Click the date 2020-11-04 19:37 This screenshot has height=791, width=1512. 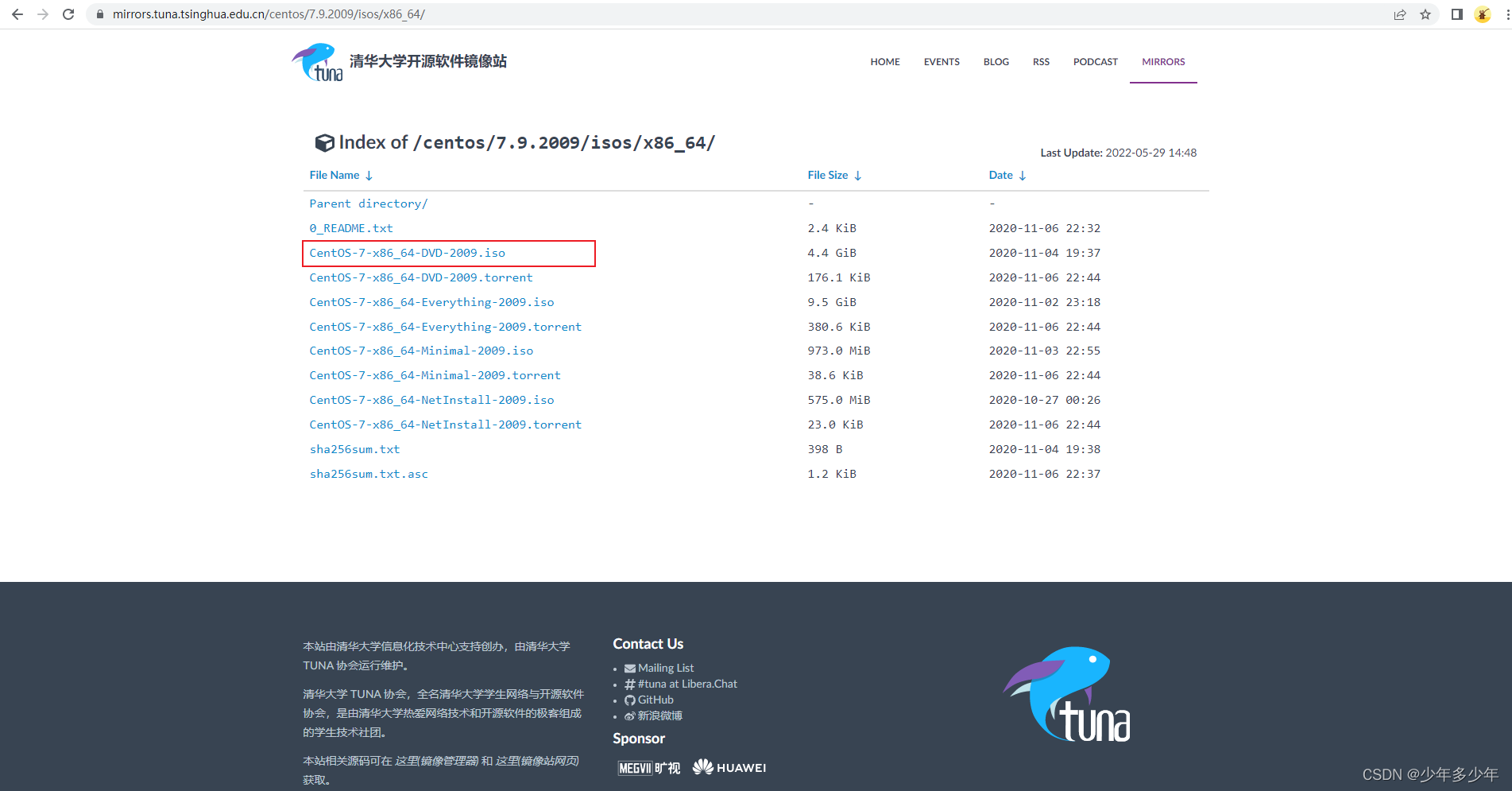1045,253
